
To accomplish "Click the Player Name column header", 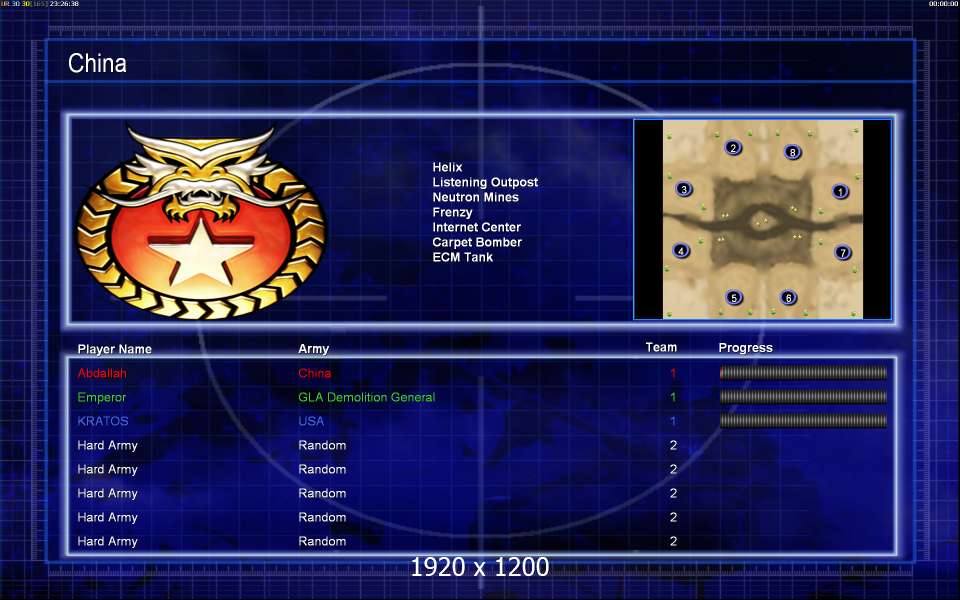I will pos(114,349).
